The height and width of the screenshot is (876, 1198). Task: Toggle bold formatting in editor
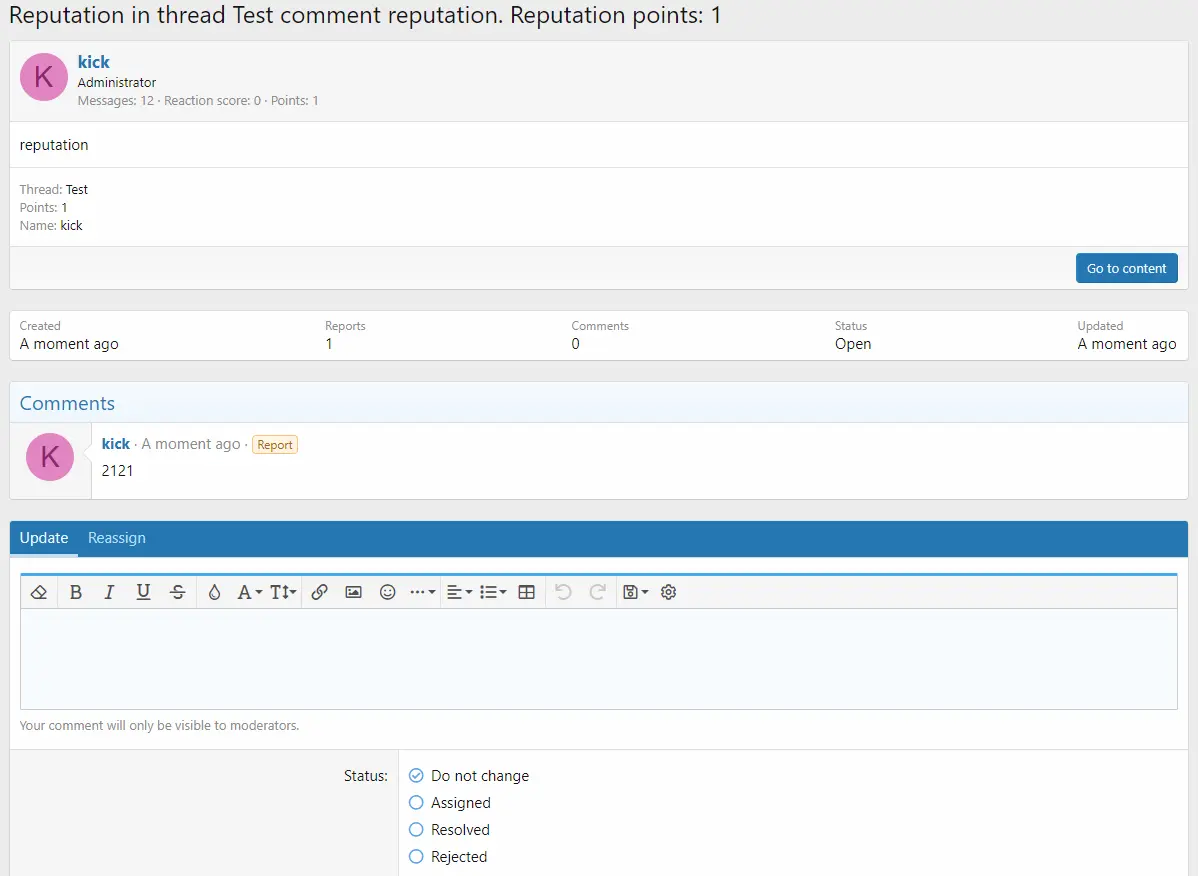click(76, 592)
